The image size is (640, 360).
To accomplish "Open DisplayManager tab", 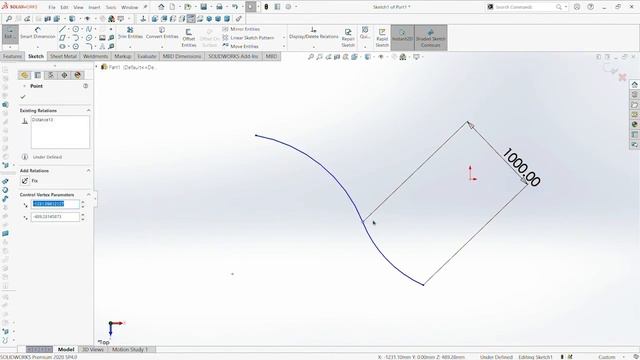I will tap(78, 75).
